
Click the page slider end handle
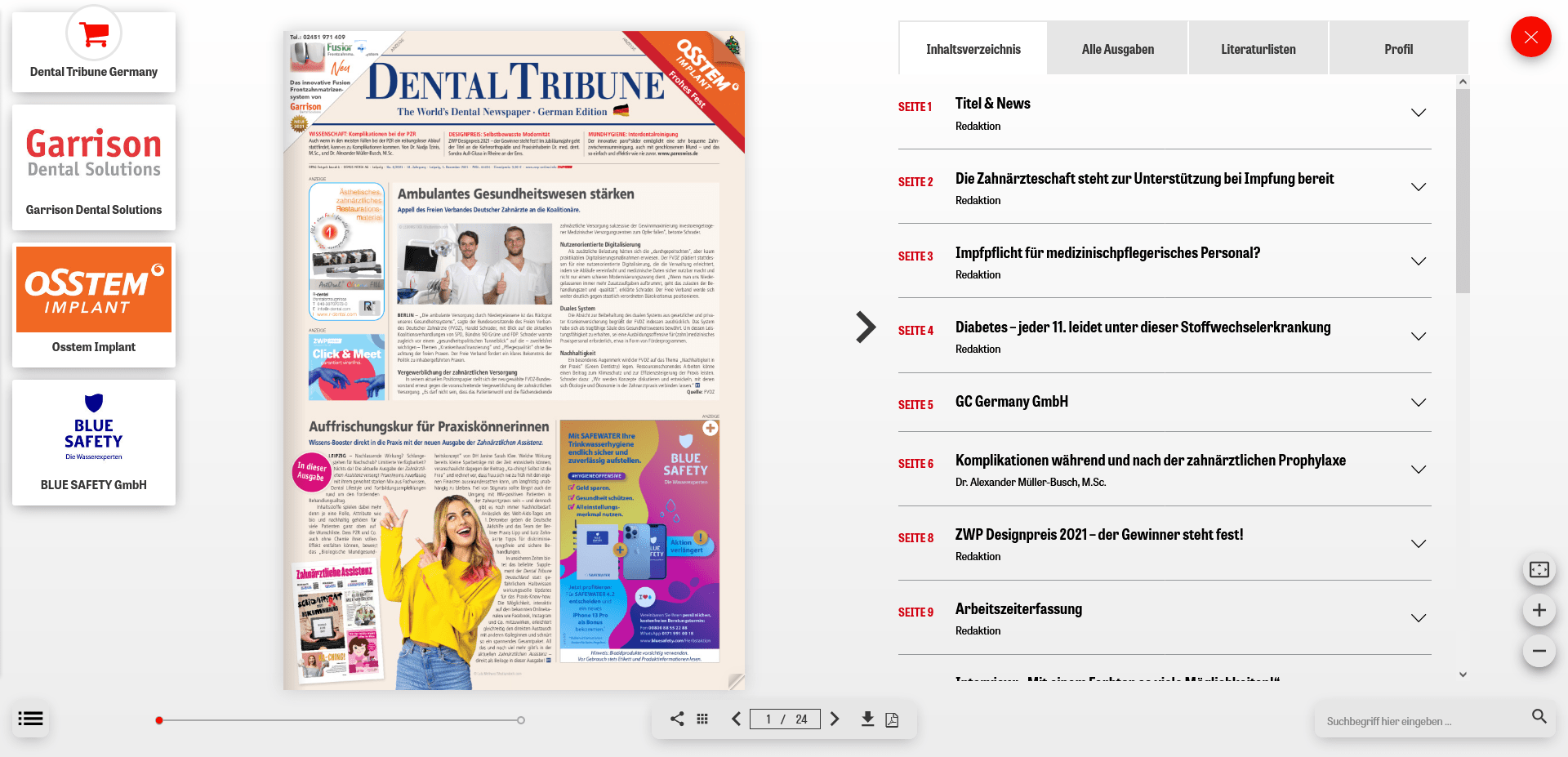pyautogui.click(x=521, y=720)
